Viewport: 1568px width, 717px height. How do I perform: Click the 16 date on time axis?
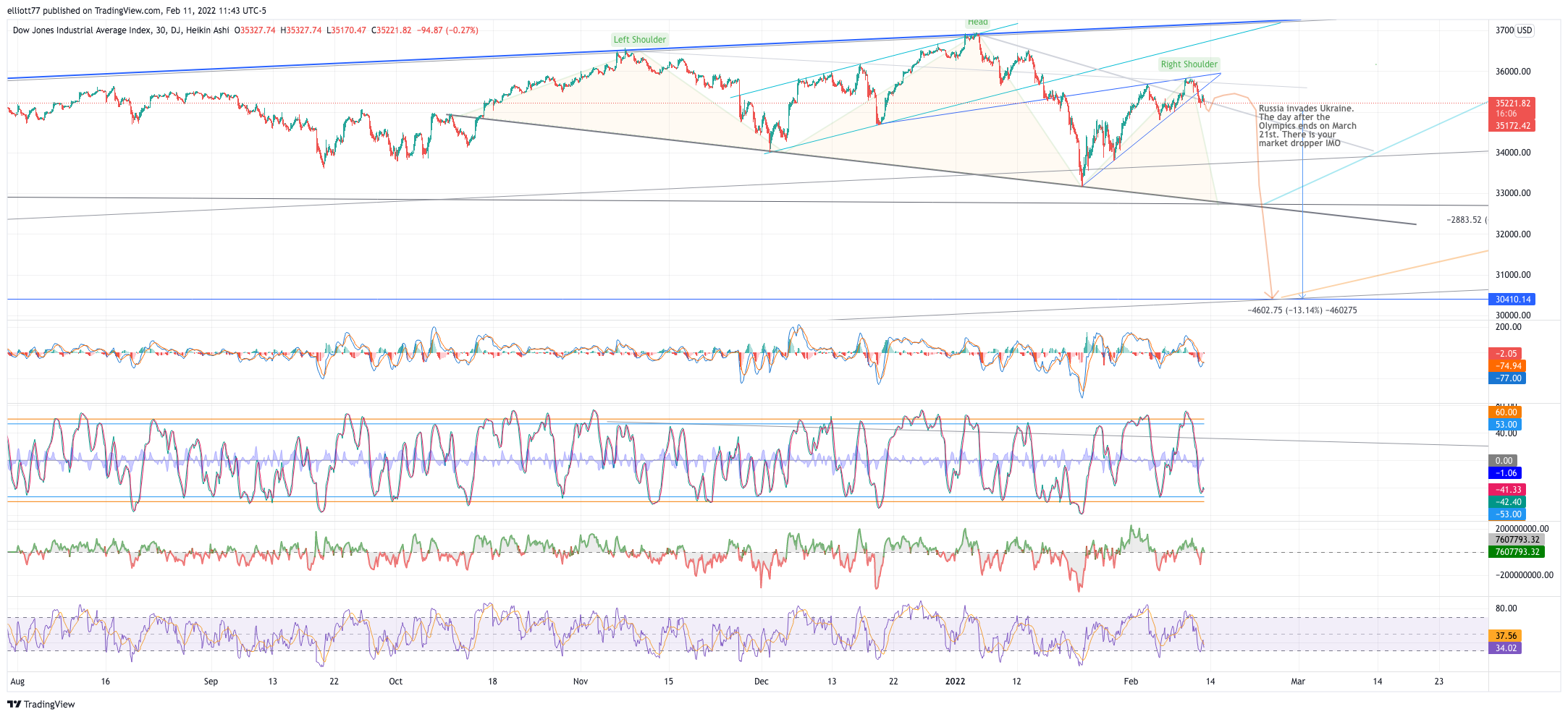[x=106, y=682]
